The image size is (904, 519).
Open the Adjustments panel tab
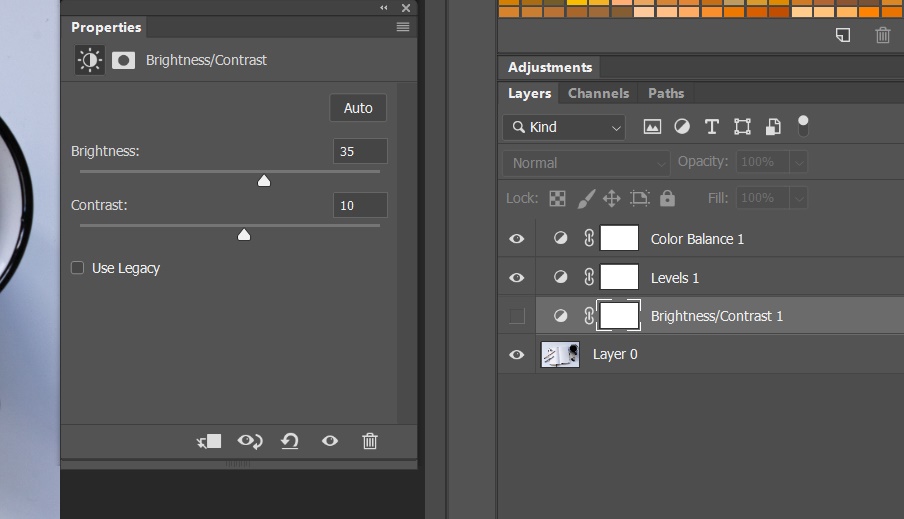[549, 67]
